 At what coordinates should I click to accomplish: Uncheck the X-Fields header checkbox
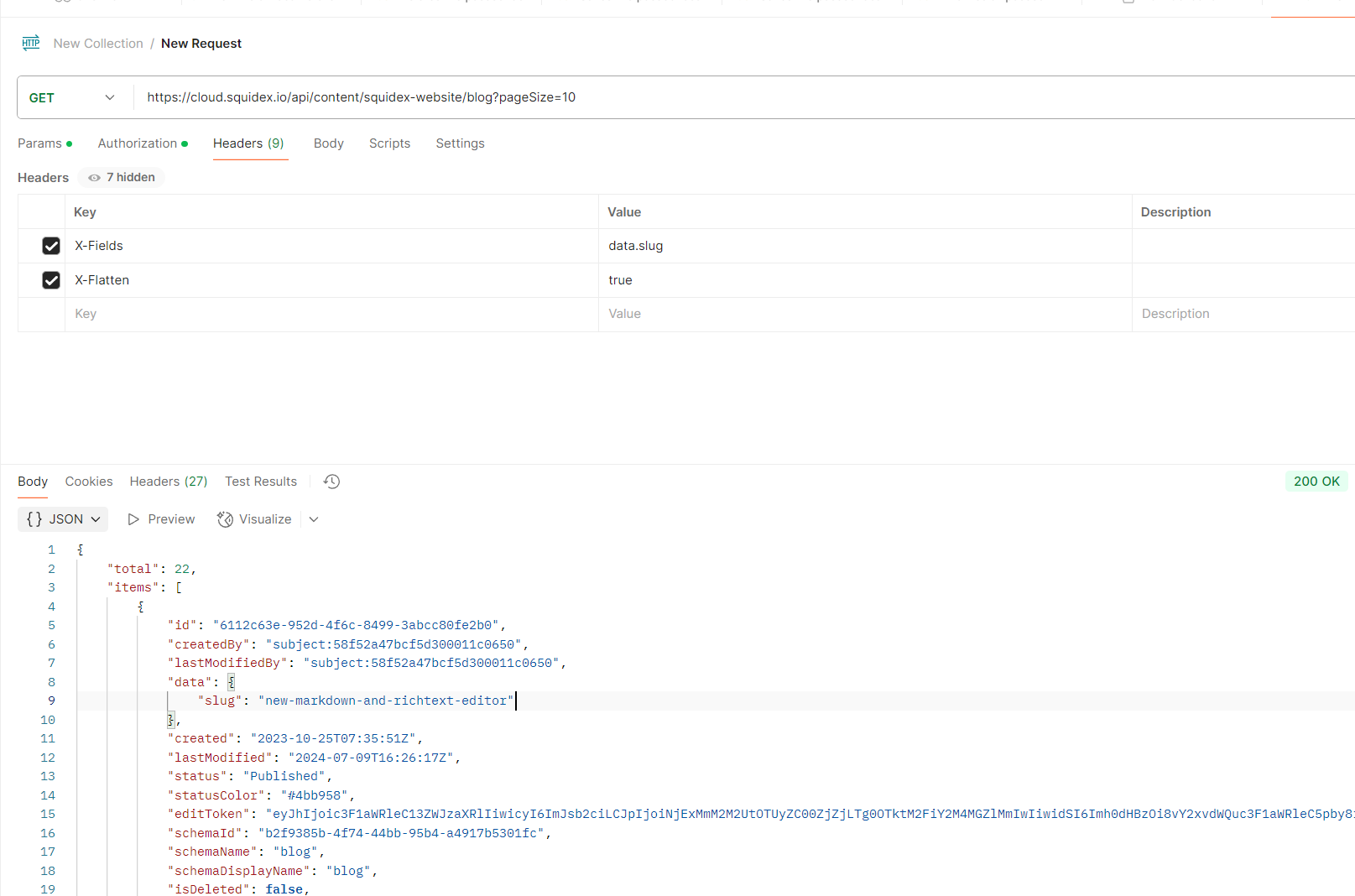click(51, 246)
